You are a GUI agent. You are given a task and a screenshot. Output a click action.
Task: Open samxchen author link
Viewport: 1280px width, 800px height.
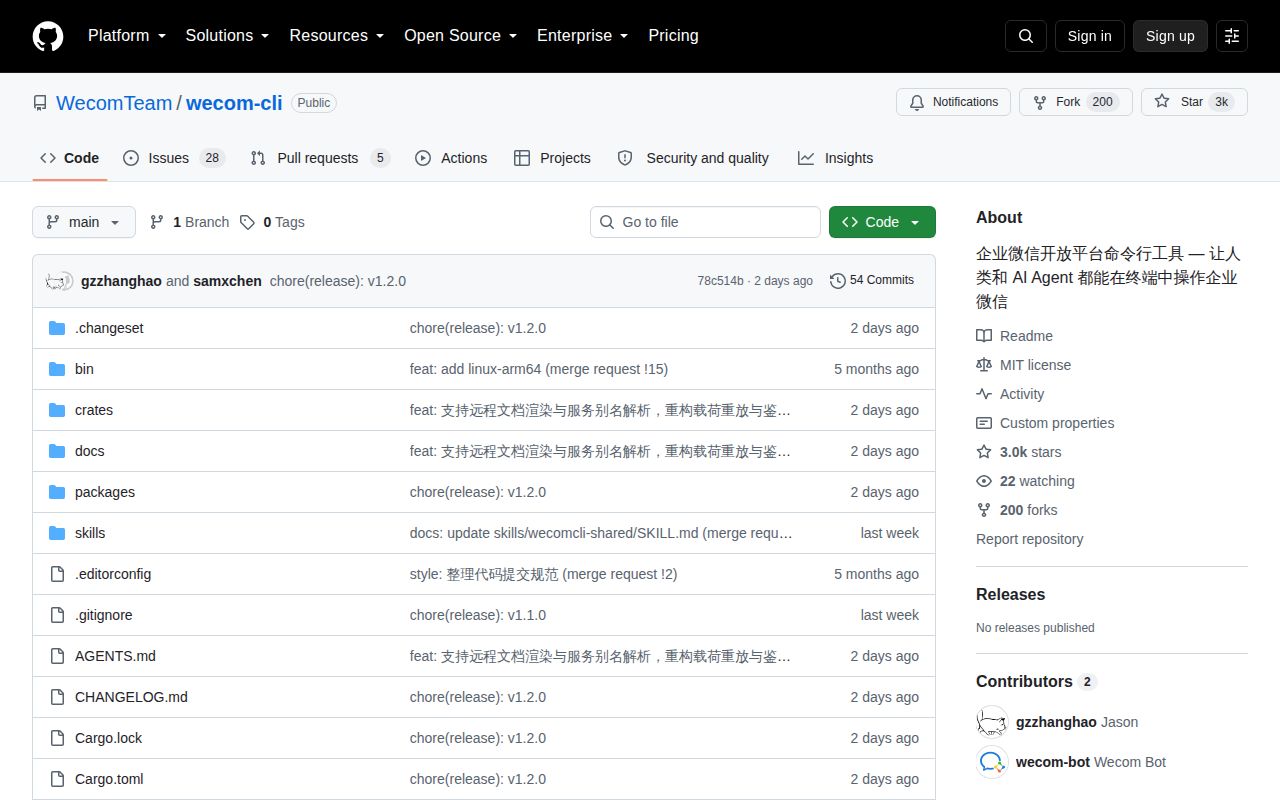[227, 281]
